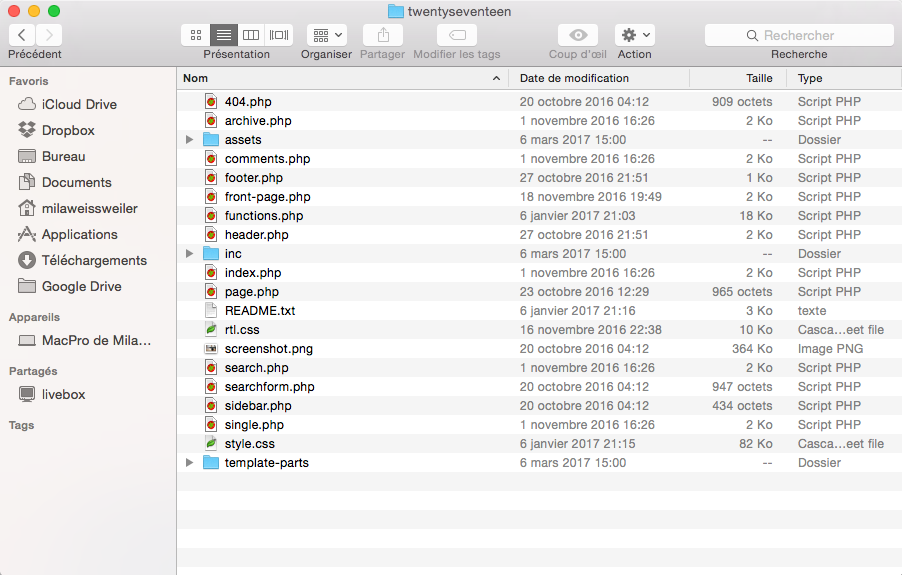Select the style.css stylesheet icon
902x575 pixels.
coord(211,443)
